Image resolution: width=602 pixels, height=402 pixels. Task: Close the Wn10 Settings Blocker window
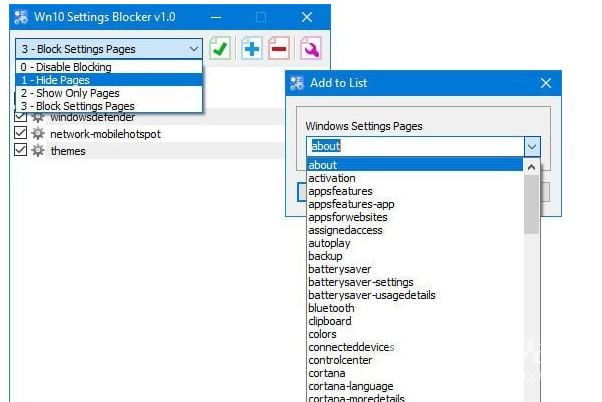(307, 17)
